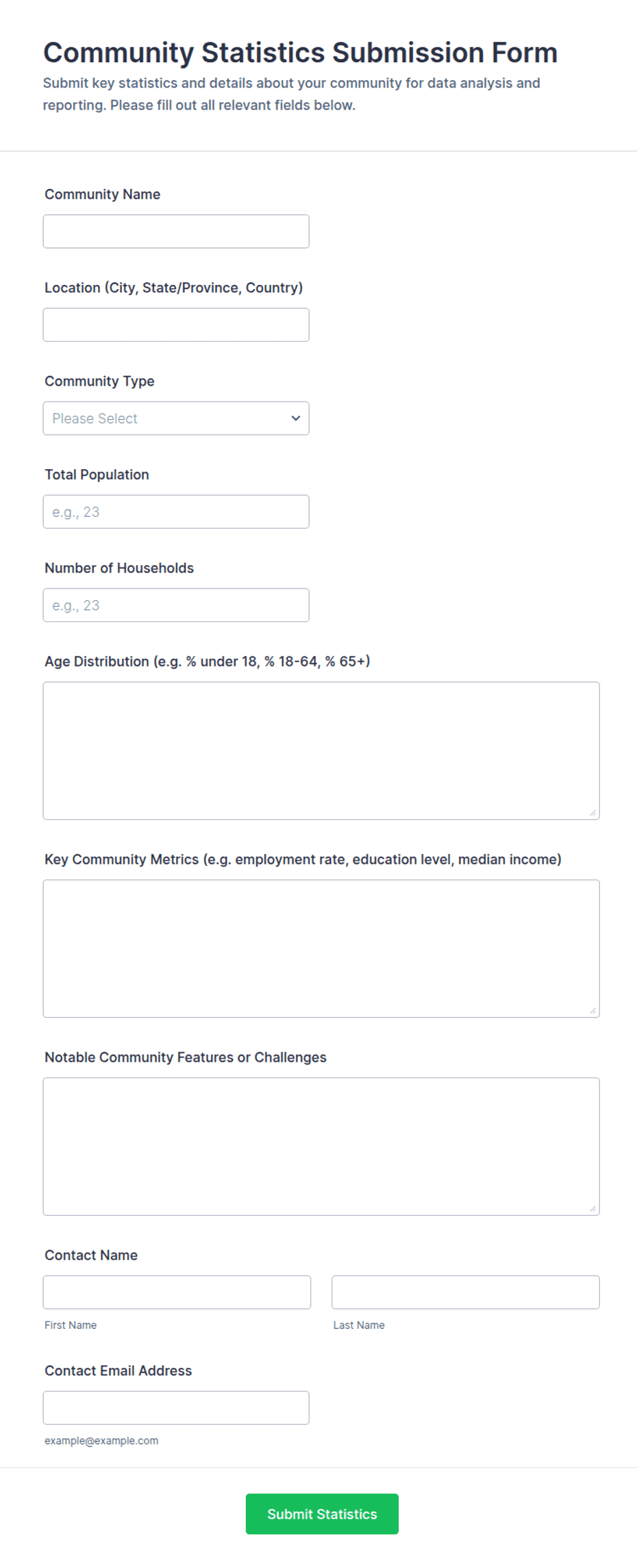Click the Key Community Metrics text area
Viewport: 637px width, 1568px height.
321,949
